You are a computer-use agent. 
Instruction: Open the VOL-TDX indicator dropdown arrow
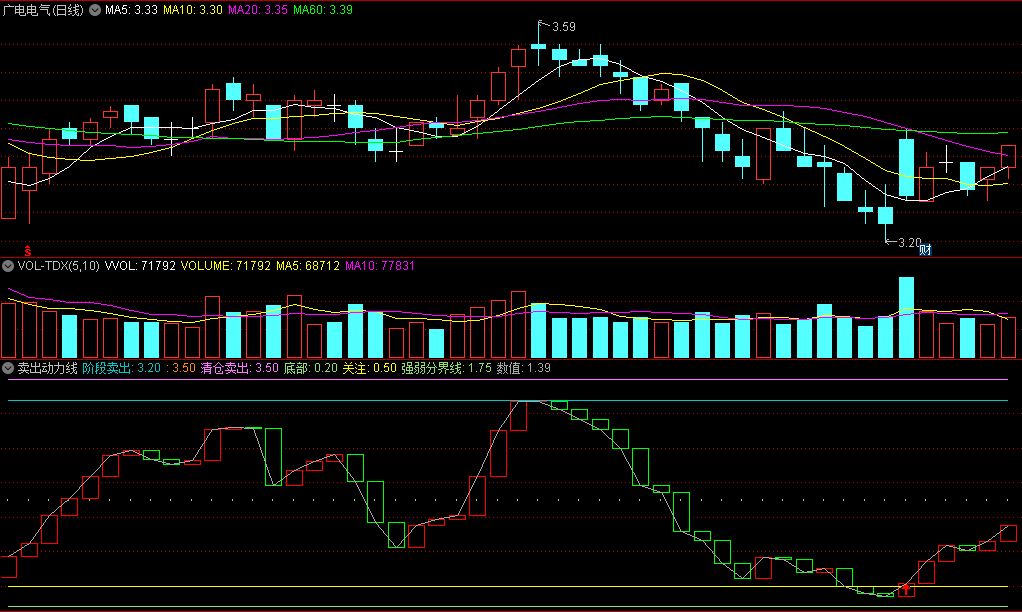(x=8, y=266)
